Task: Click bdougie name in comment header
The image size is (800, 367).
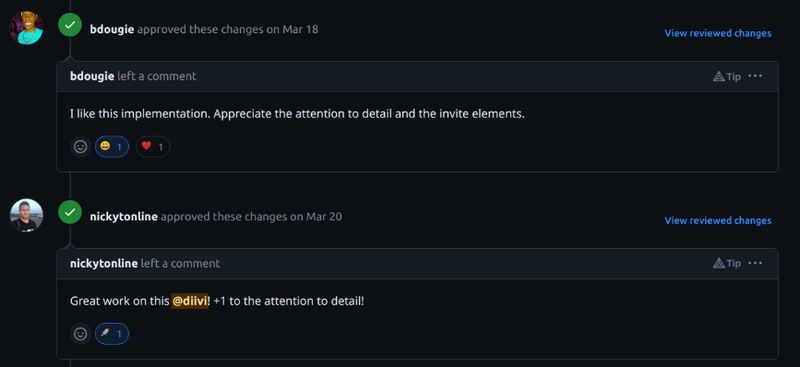Action: pyautogui.click(x=92, y=76)
